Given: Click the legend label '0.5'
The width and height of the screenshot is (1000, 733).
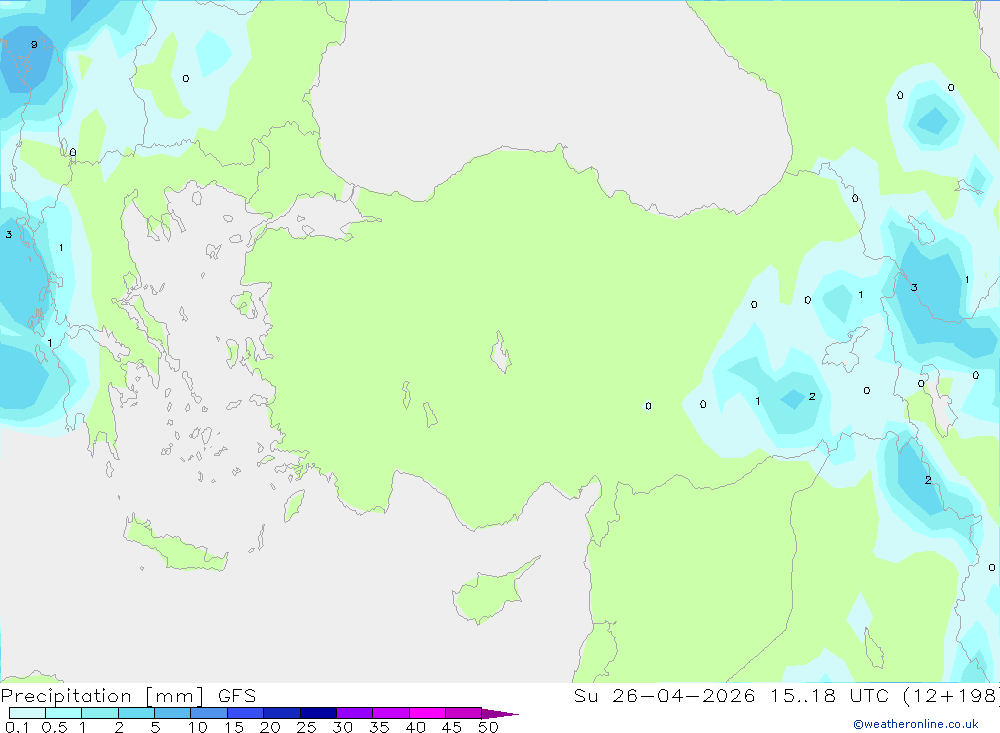Looking at the screenshot, I should tap(54, 727).
